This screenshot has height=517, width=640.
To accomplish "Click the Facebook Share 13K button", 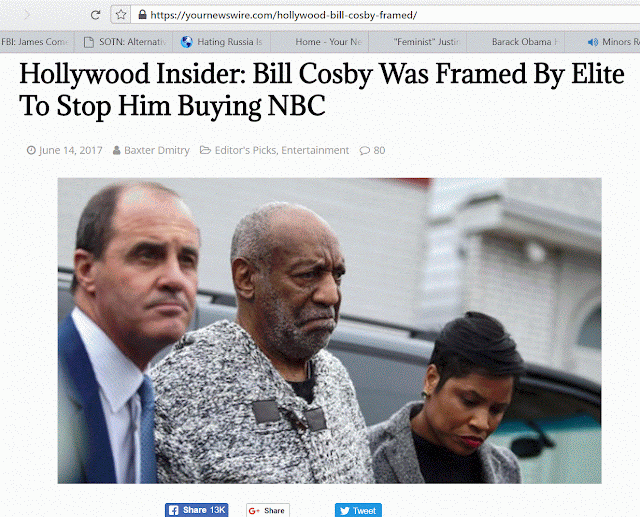I will [196, 510].
